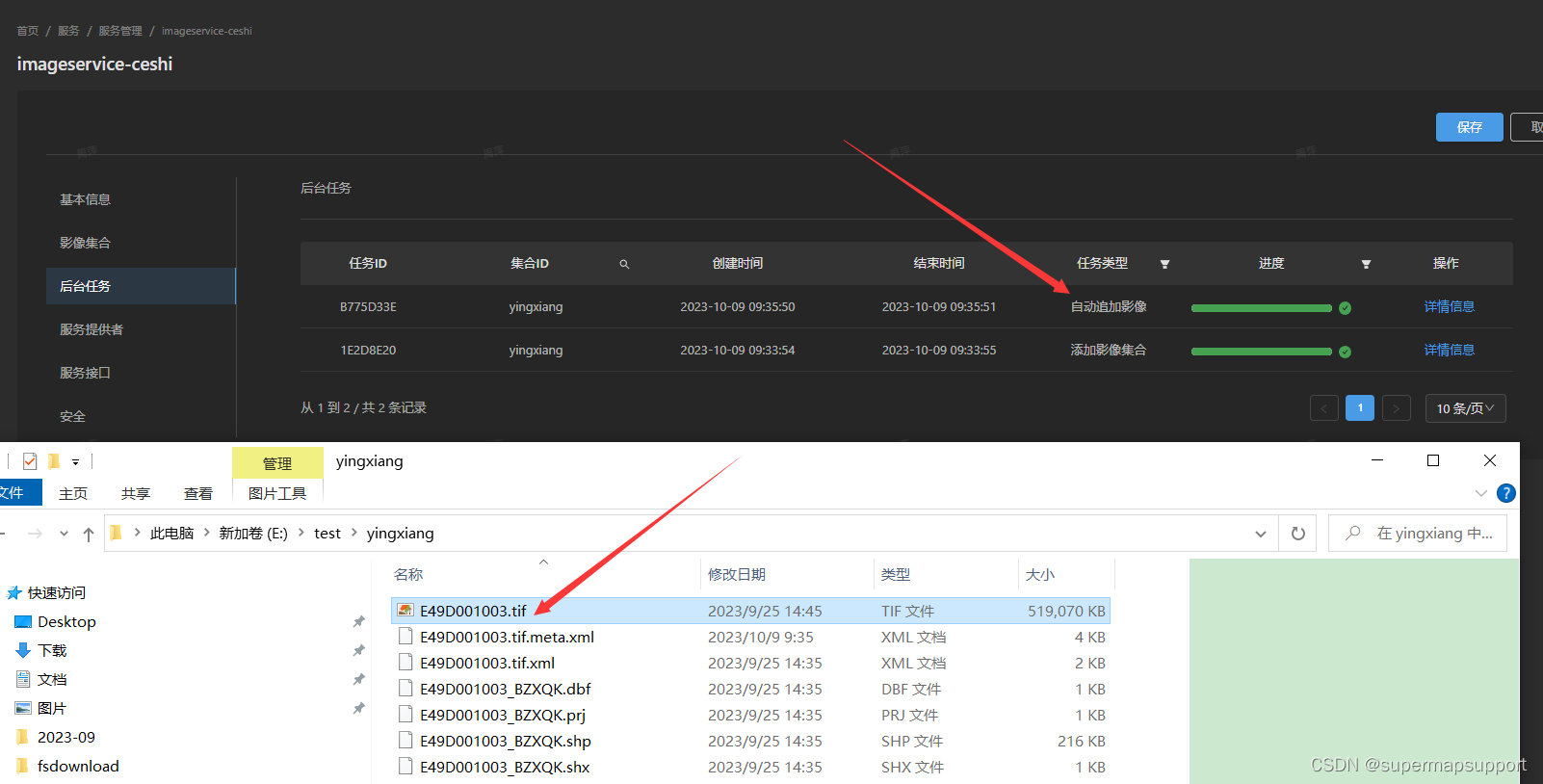Click the 服务 breadcrumb link

tap(68, 31)
